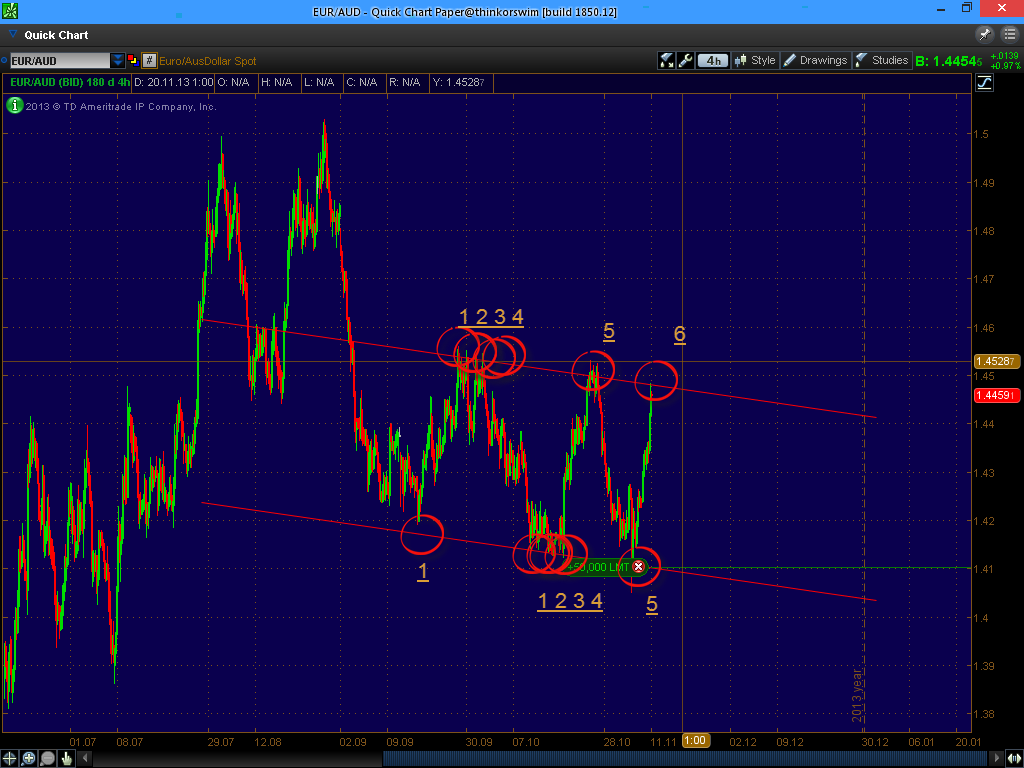Click the green info icon on chart

[14, 105]
